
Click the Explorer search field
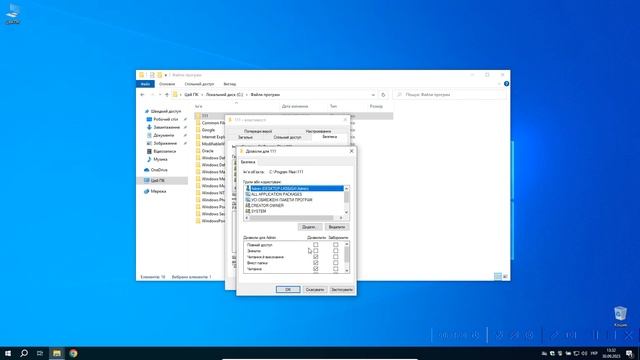[449, 95]
